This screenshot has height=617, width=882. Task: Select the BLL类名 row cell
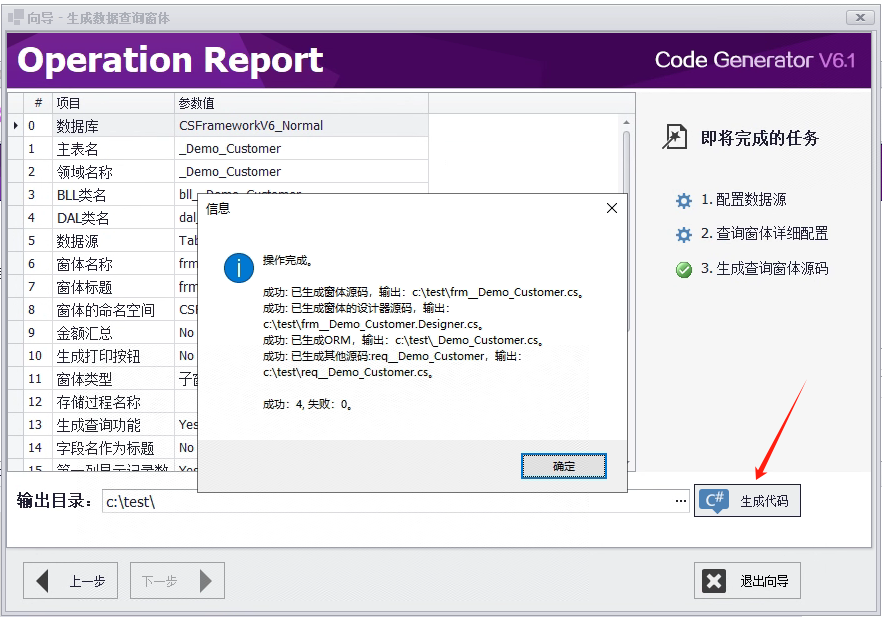[x=113, y=195]
